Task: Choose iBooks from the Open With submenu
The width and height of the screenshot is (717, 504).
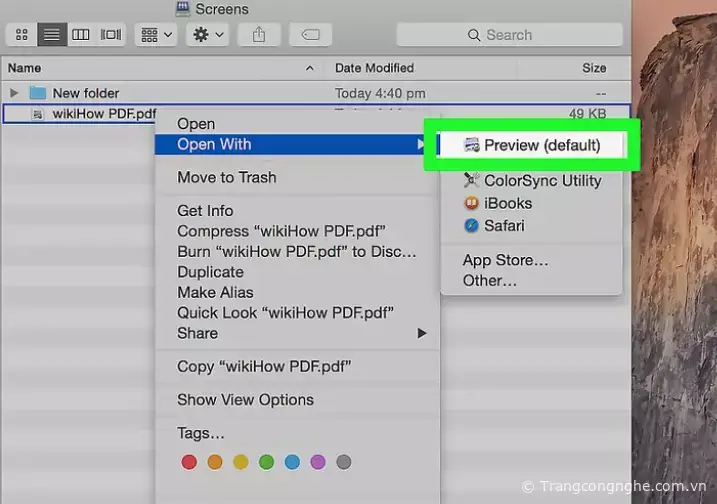Action: click(507, 203)
